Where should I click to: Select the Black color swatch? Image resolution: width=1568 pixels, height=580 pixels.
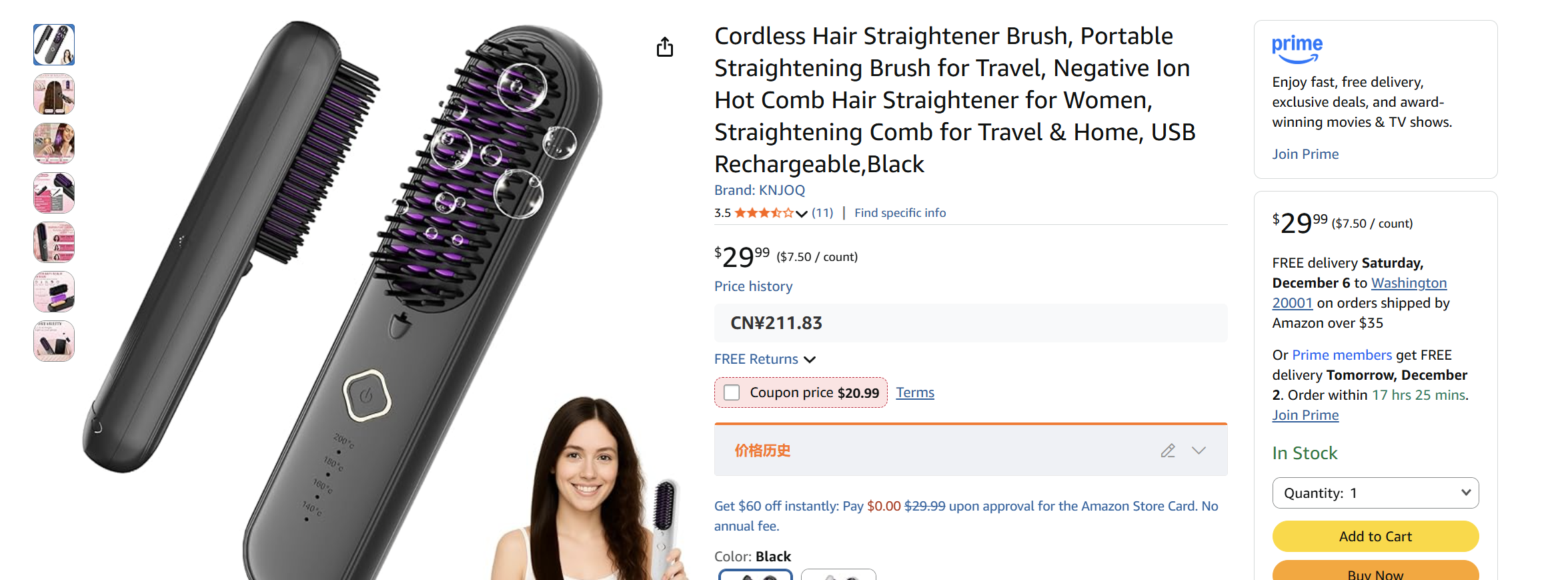(x=754, y=575)
